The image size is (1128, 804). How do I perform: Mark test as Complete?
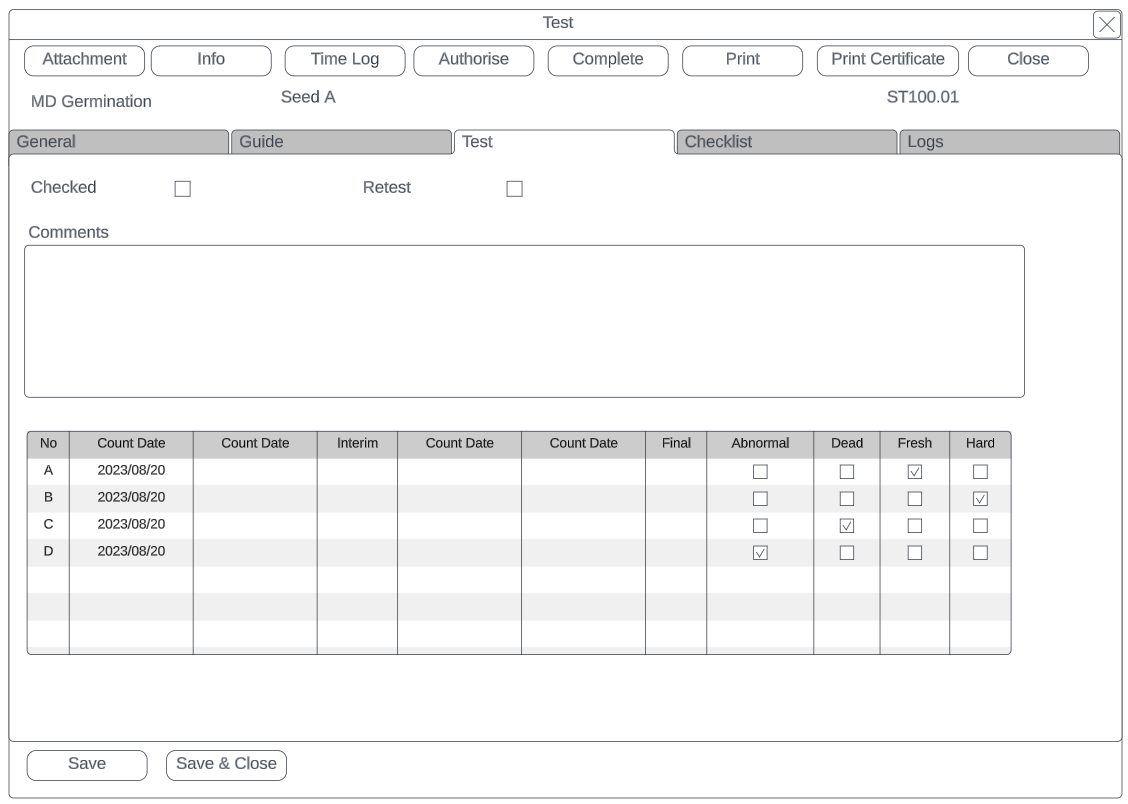click(608, 60)
